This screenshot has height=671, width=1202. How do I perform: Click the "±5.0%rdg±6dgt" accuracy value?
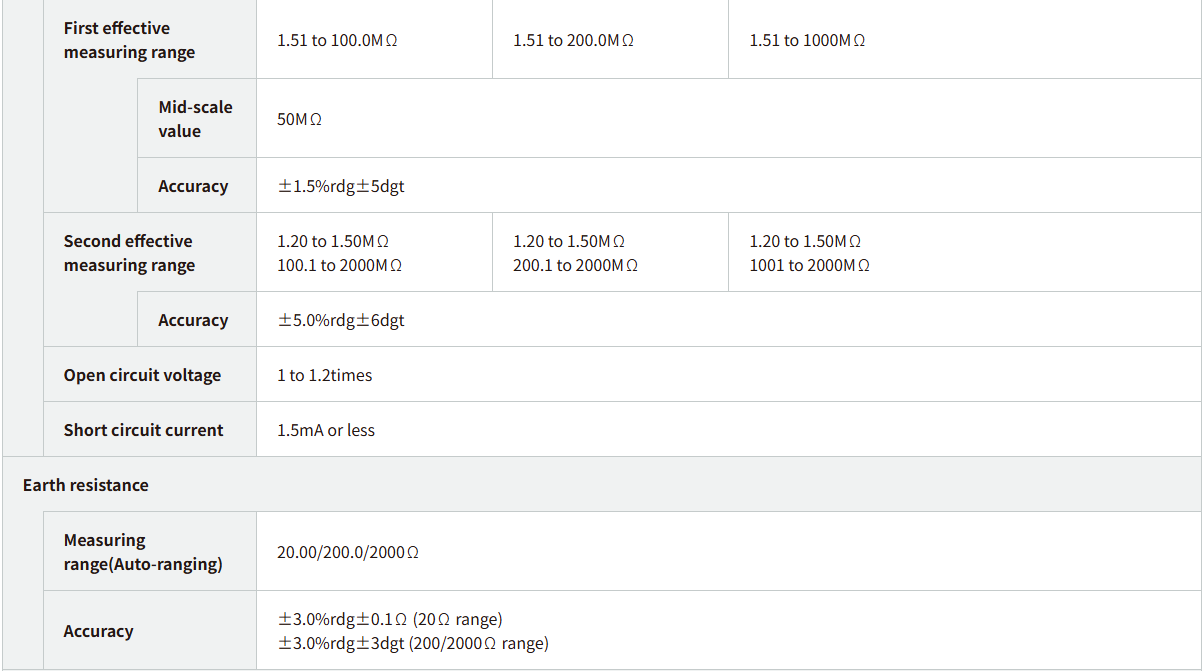point(340,320)
